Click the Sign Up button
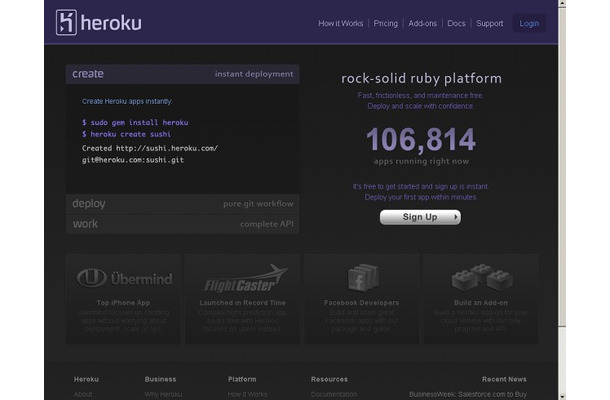 (420, 217)
